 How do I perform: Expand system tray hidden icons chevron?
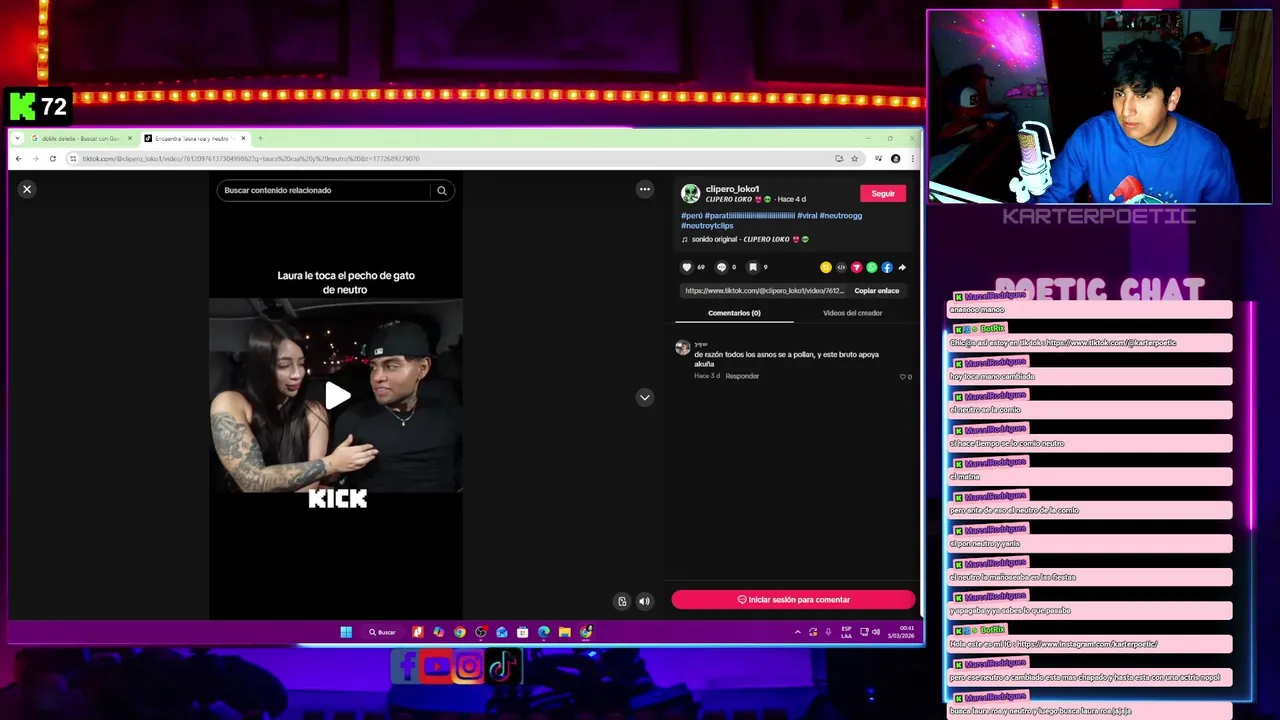[797, 632]
